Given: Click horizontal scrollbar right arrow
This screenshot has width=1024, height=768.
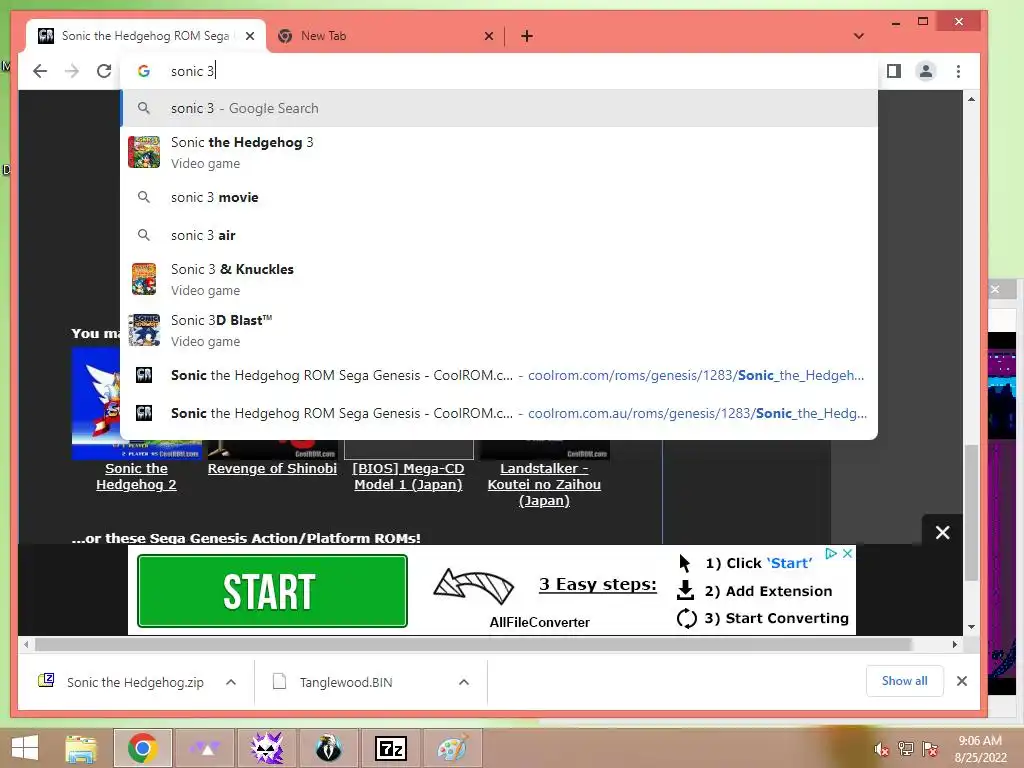Looking at the screenshot, I should (x=954, y=645).
